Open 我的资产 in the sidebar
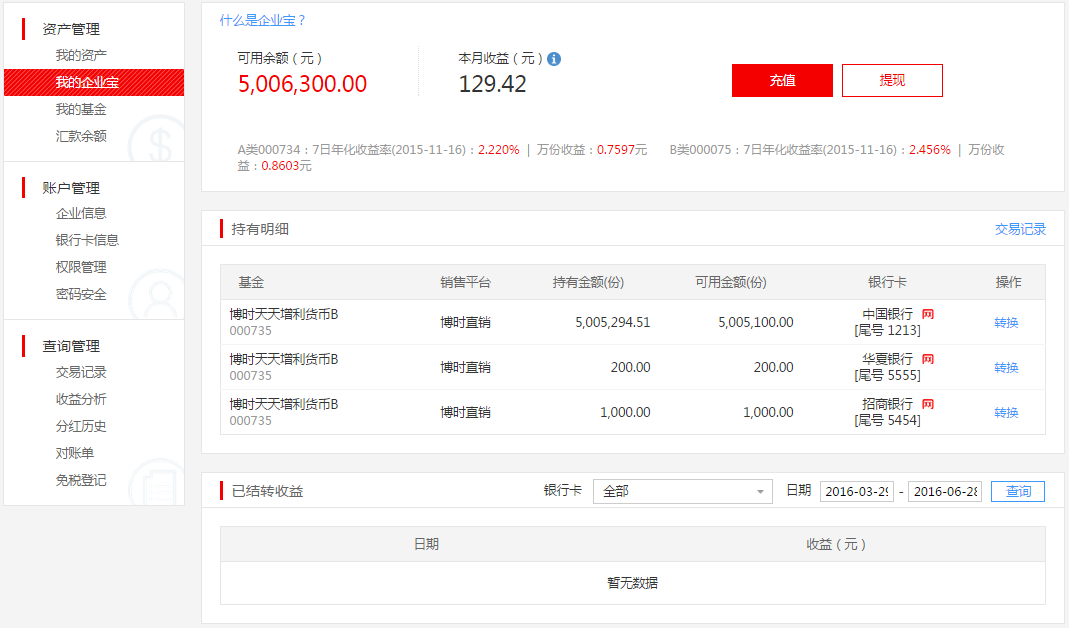The image size is (1069, 628). point(81,55)
